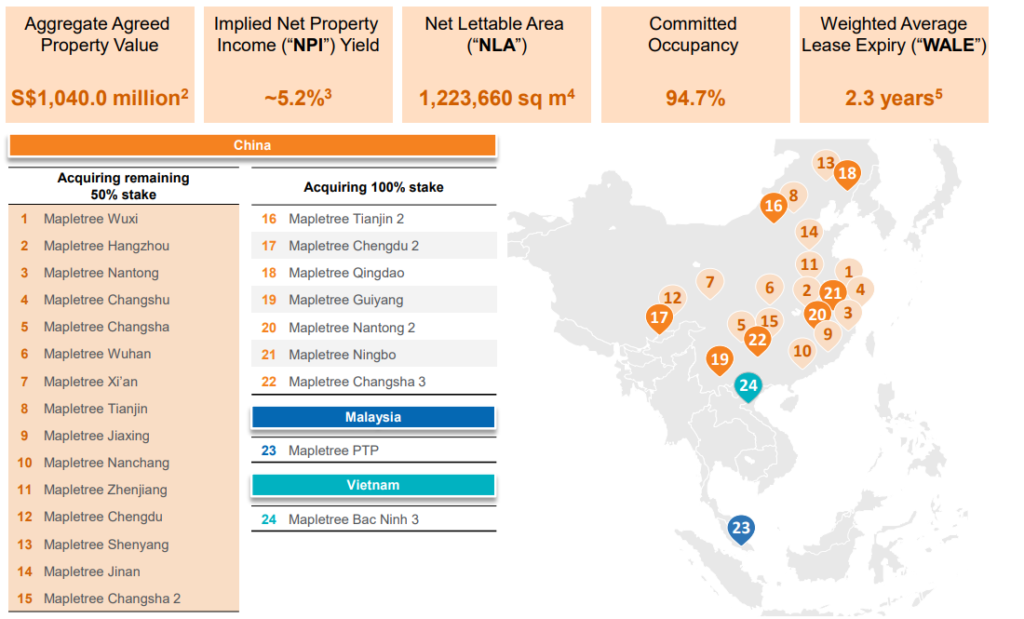Click Mapletree Nantong row numbered 3

pos(123,273)
